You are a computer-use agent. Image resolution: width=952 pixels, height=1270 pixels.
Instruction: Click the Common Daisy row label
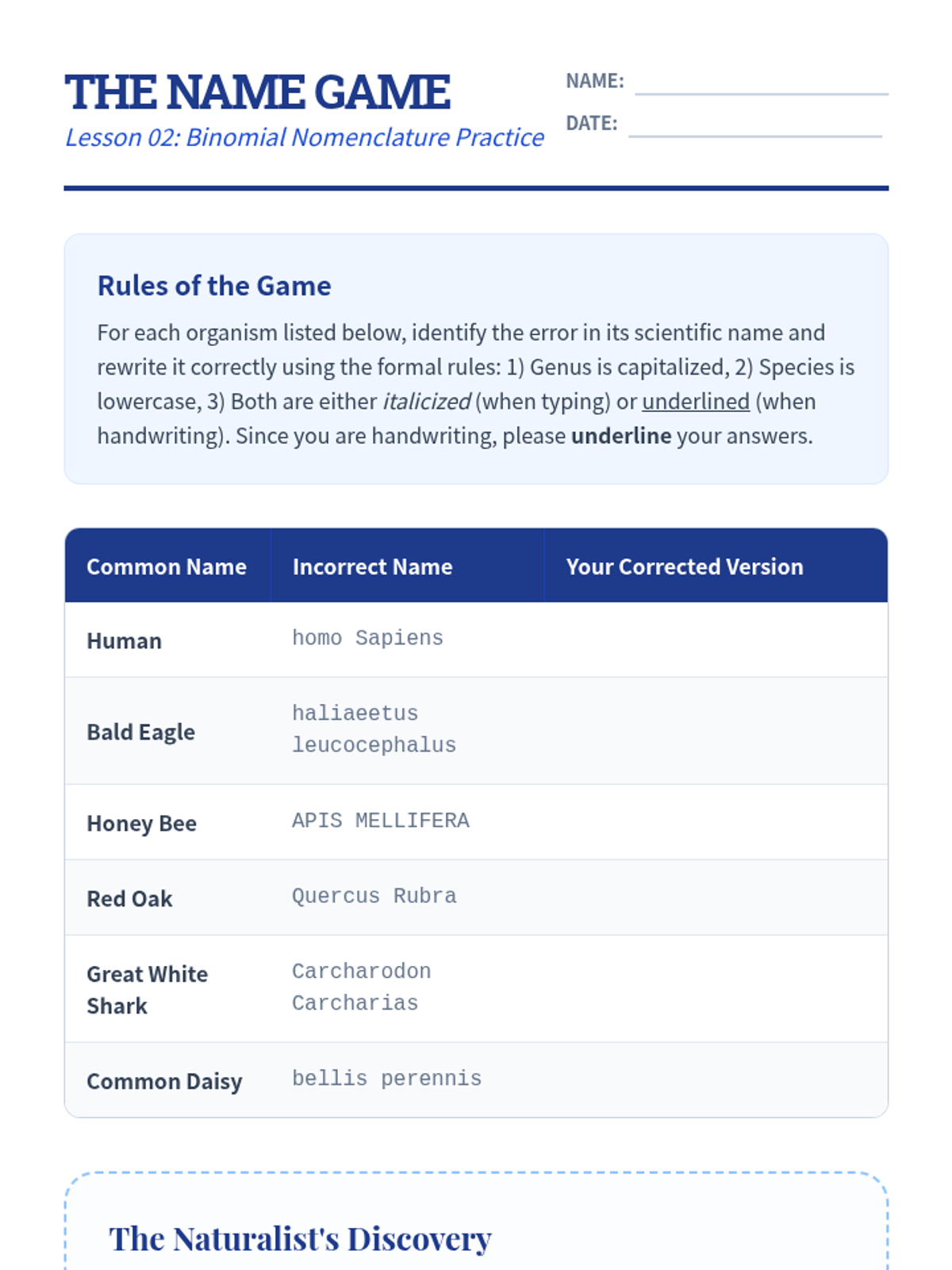[164, 1081]
